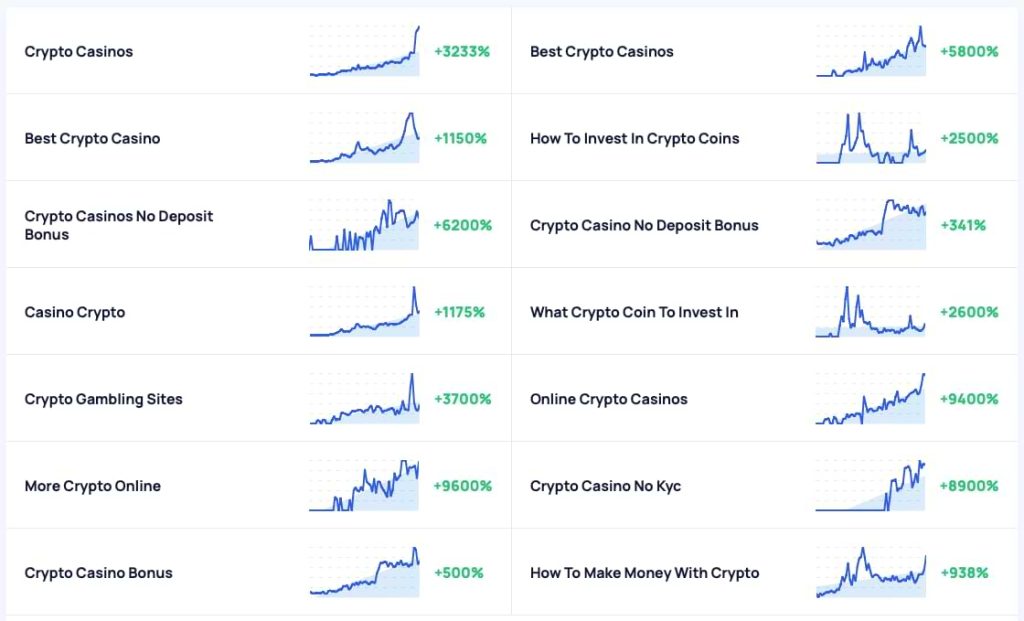Image resolution: width=1024 pixels, height=621 pixels.
Task: View the Crypto Casino No Kyc trend chart
Action: [871, 486]
